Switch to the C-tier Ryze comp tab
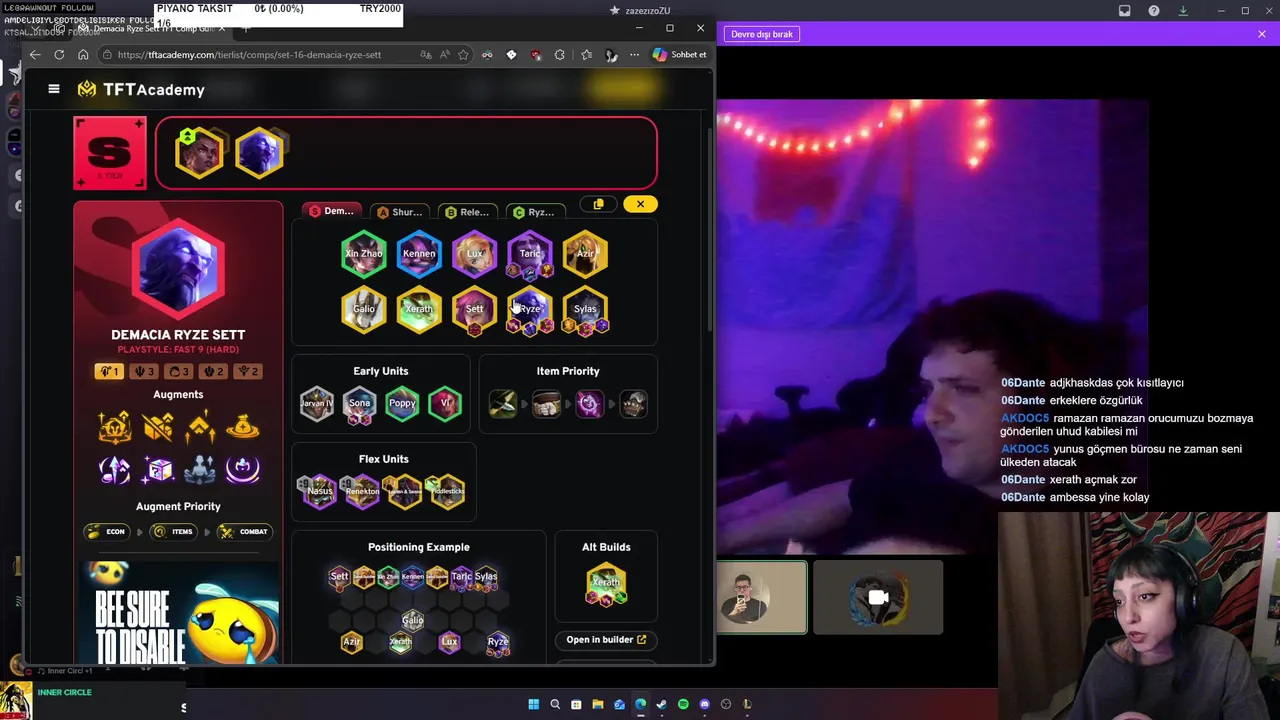This screenshot has width=1280, height=720. (535, 212)
